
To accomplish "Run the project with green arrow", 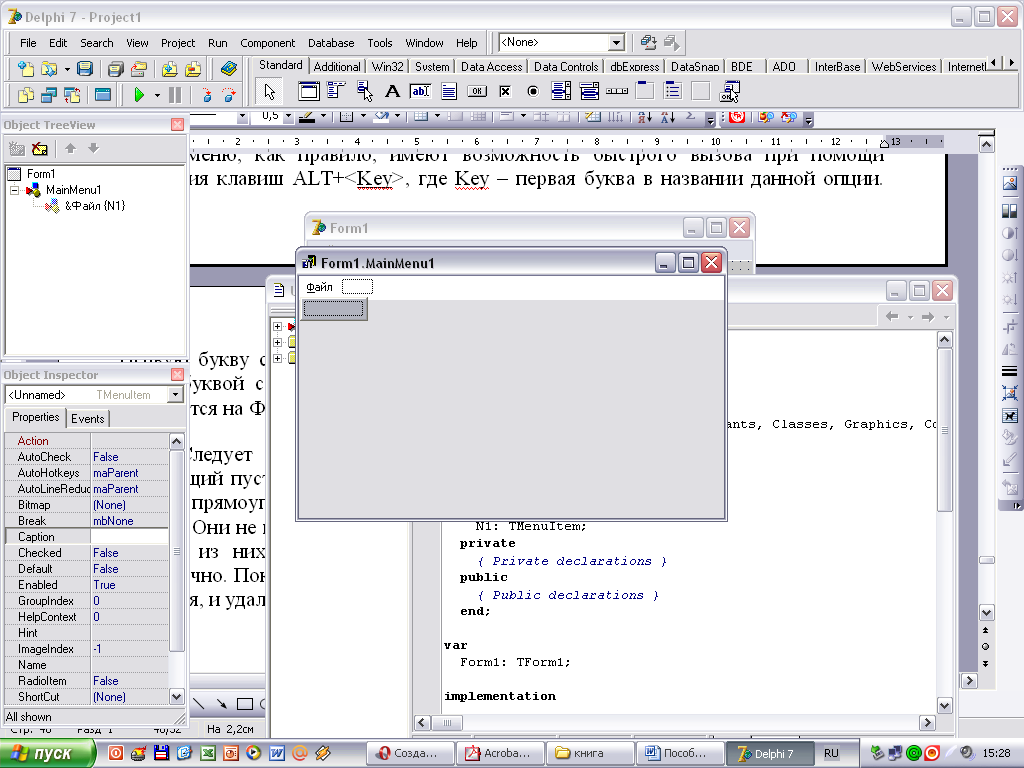I will click(x=138, y=95).
